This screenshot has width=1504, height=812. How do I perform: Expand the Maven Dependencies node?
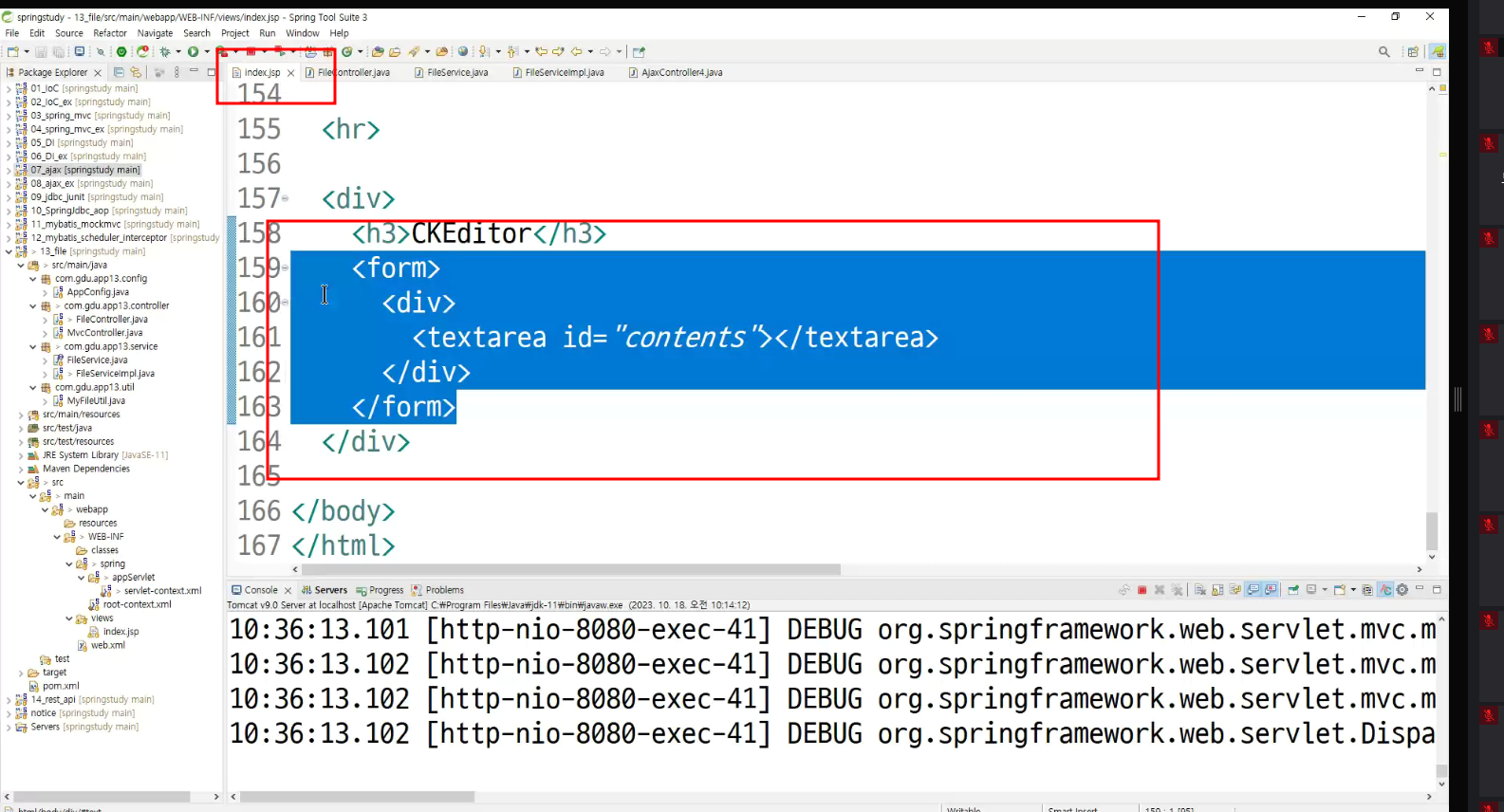21,469
